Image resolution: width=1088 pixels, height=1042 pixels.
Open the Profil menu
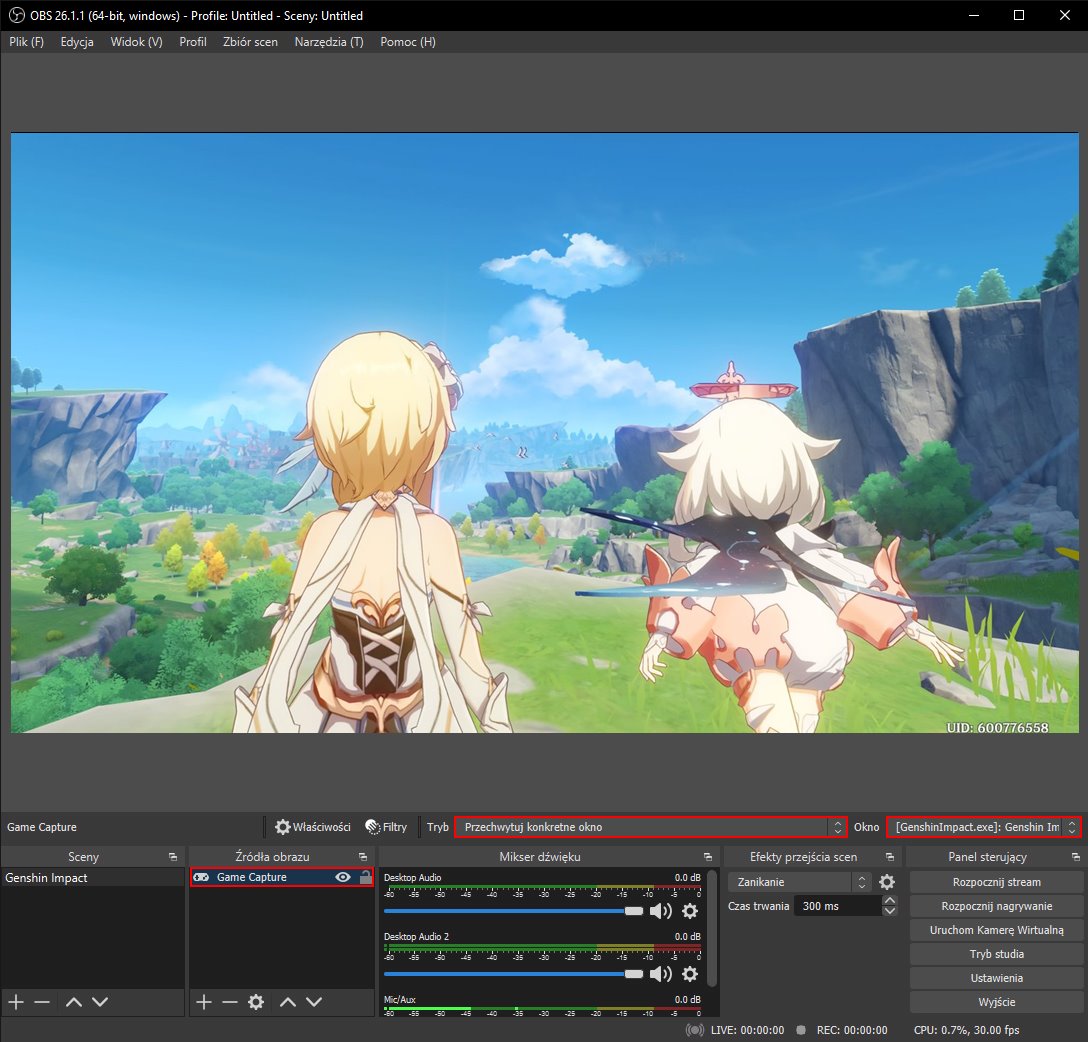pos(193,42)
